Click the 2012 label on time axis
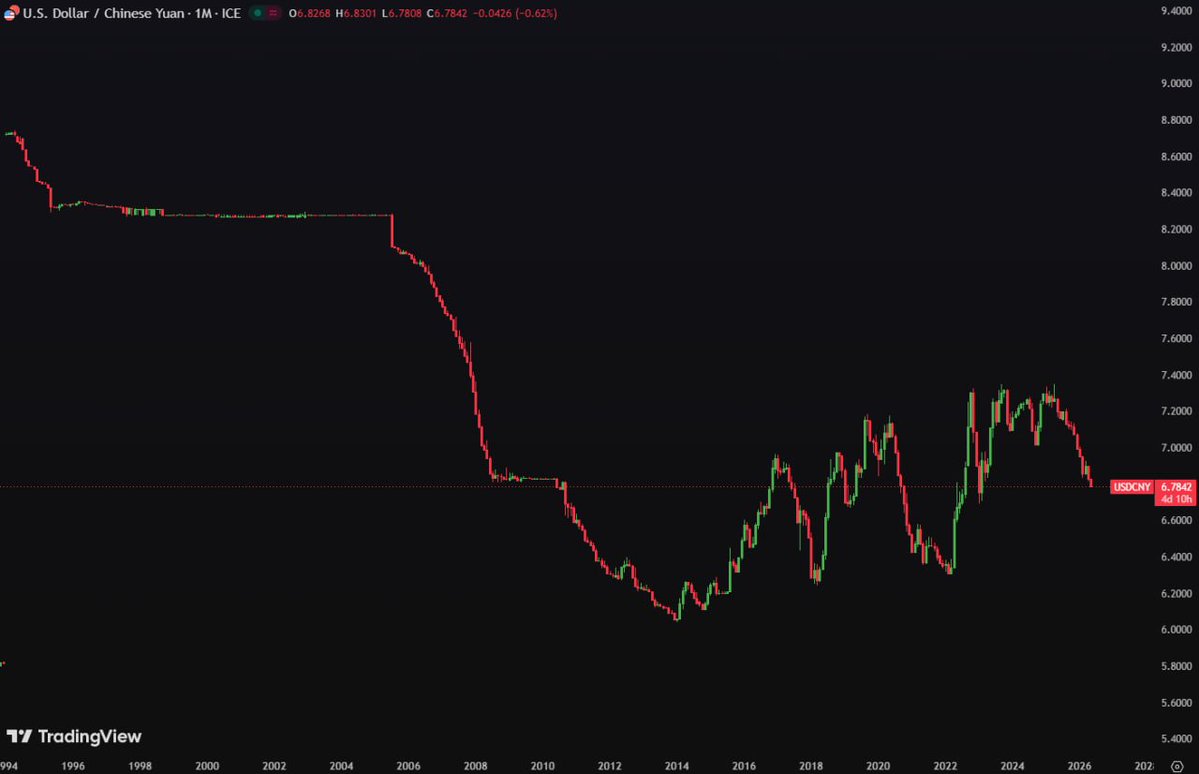This screenshot has width=1199, height=774. click(609, 766)
